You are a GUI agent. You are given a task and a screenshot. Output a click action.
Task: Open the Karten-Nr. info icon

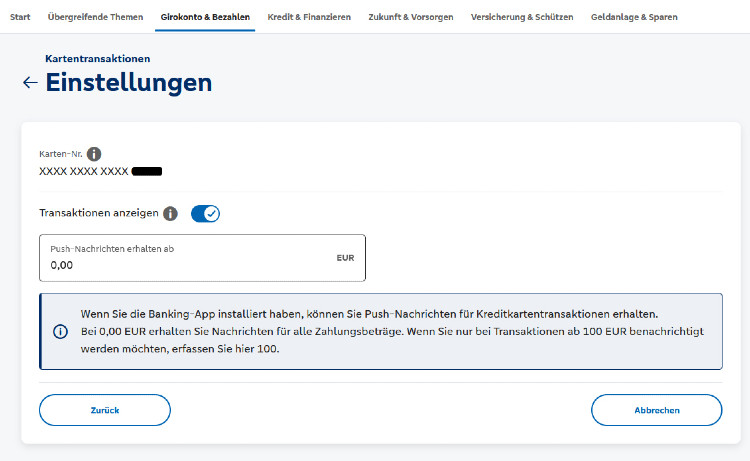coord(94,154)
